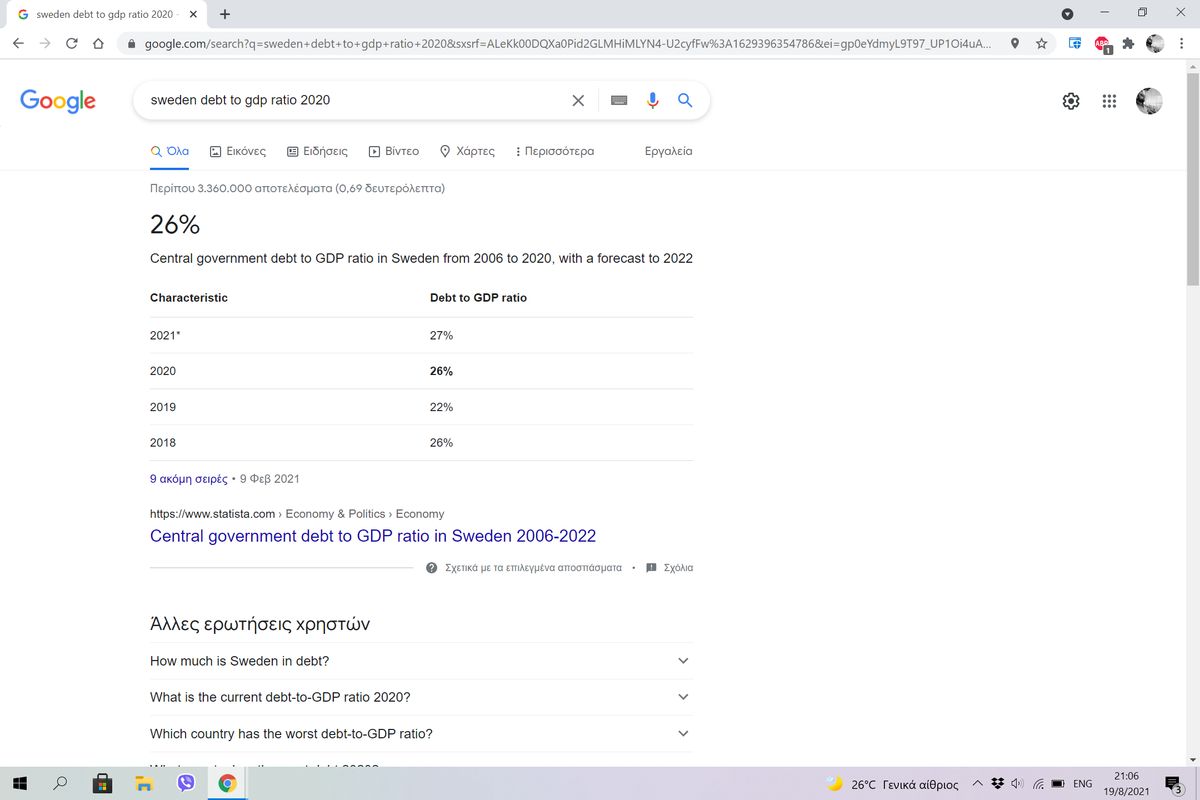Screen dimensions: 1200x800
Task: Show hidden system tray icons
Action: pos(978,784)
